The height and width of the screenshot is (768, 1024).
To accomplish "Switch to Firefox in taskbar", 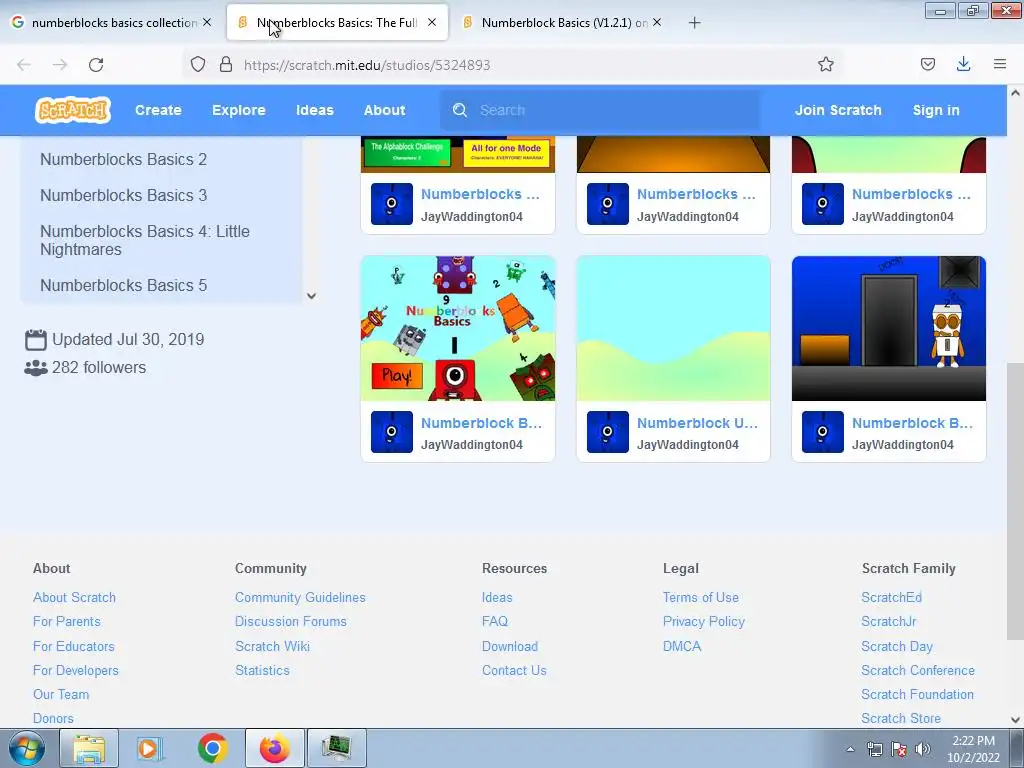I will coord(275,748).
